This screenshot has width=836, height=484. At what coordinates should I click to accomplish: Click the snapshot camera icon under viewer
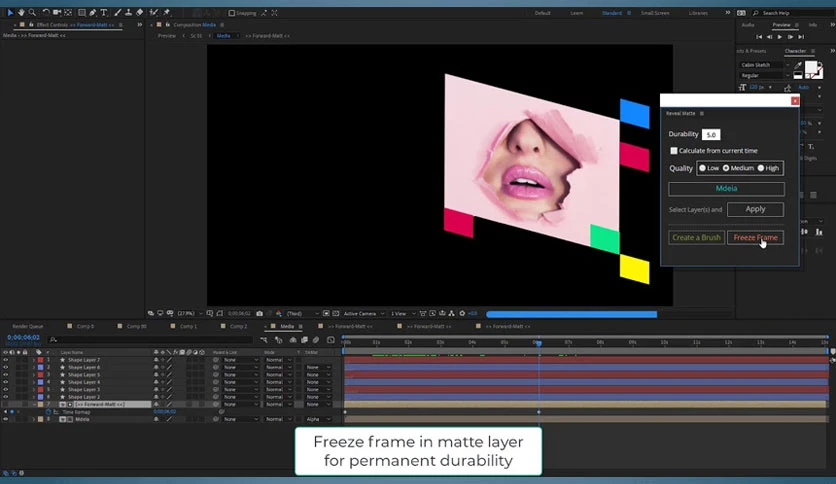tap(260, 313)
